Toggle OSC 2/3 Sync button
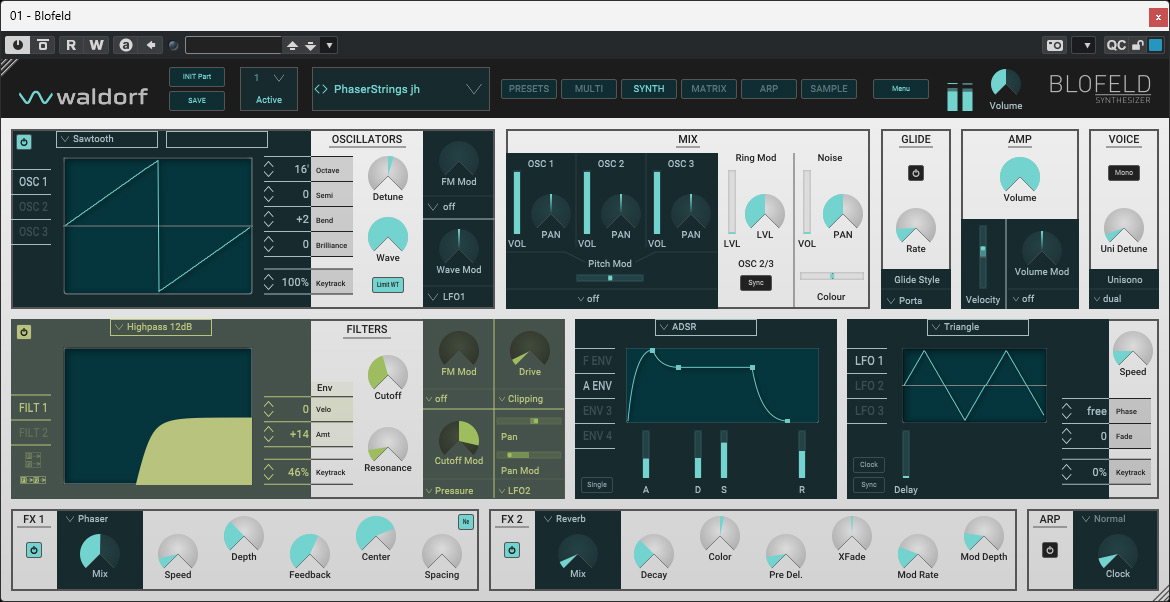The width and height of the screenshot is (1170, 602). pos(756,283)
